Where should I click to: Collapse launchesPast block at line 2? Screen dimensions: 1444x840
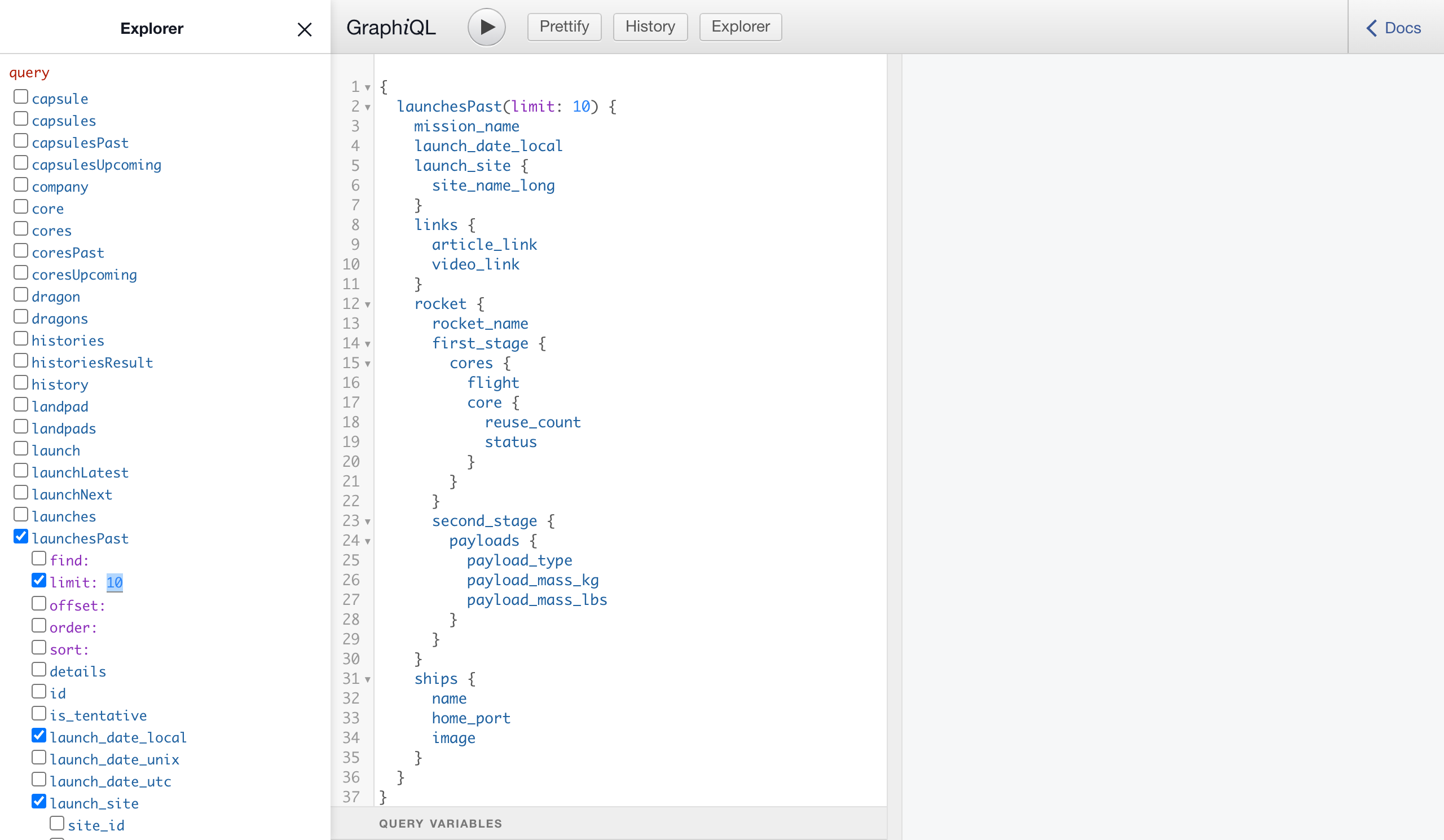368,108
